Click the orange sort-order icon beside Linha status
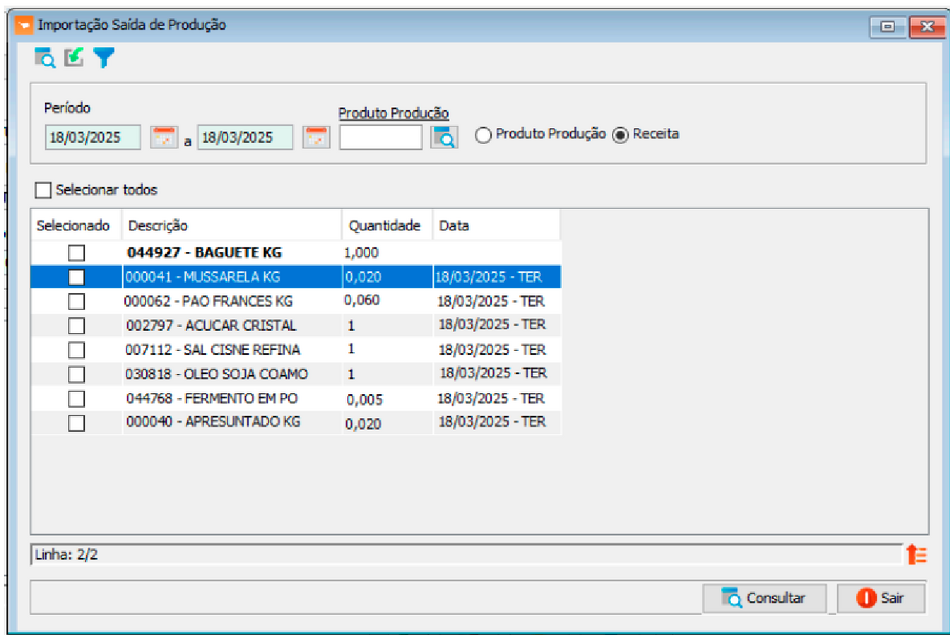The image size is (950, 635). (916, 554)
